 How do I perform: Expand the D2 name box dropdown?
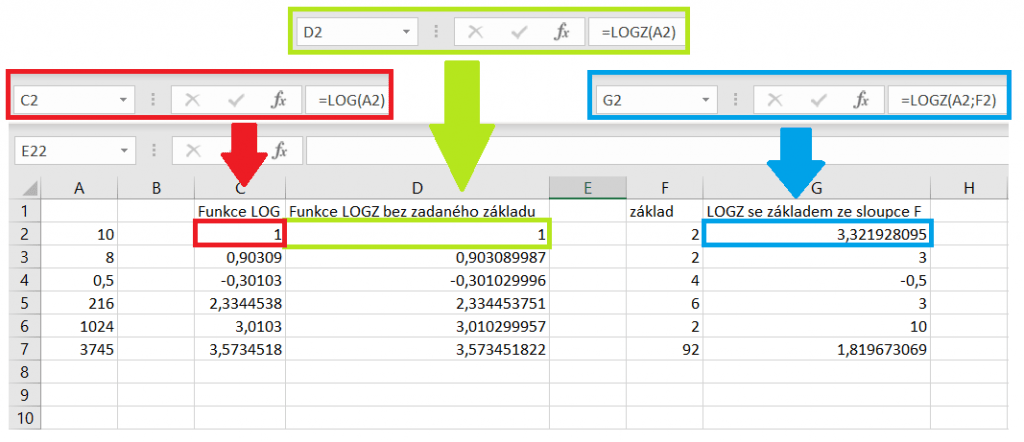pos(407,32)
